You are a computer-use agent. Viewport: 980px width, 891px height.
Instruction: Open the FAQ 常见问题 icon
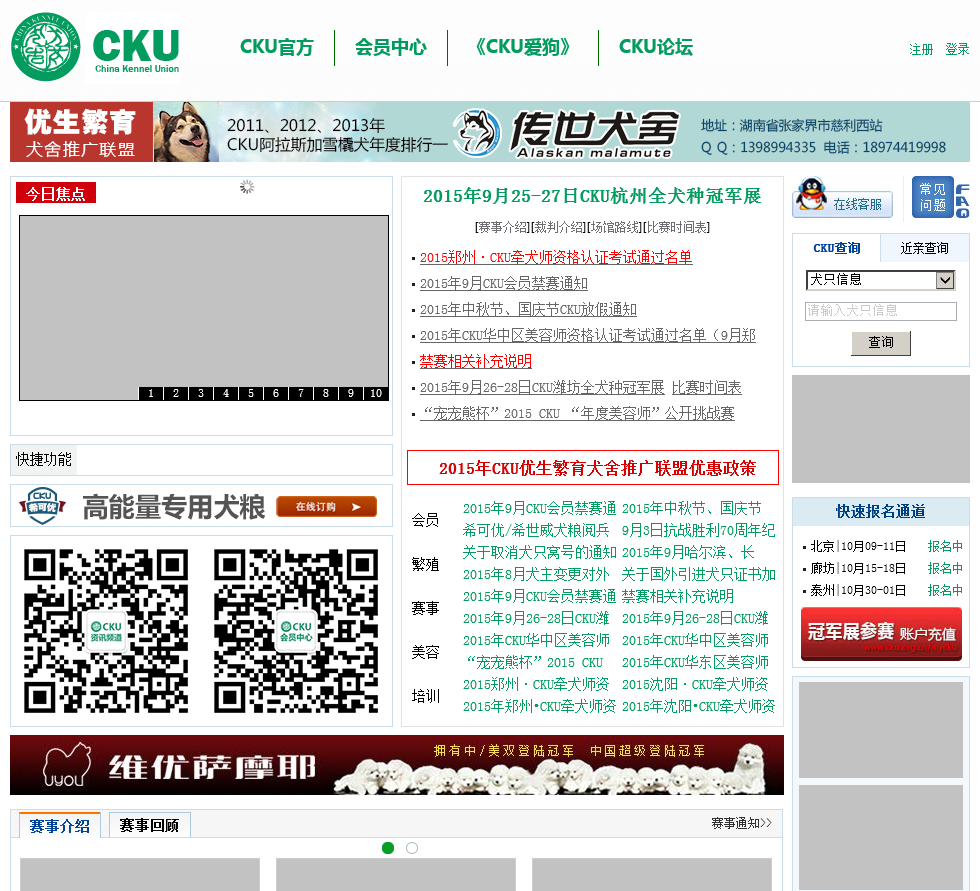coord(941,197)
